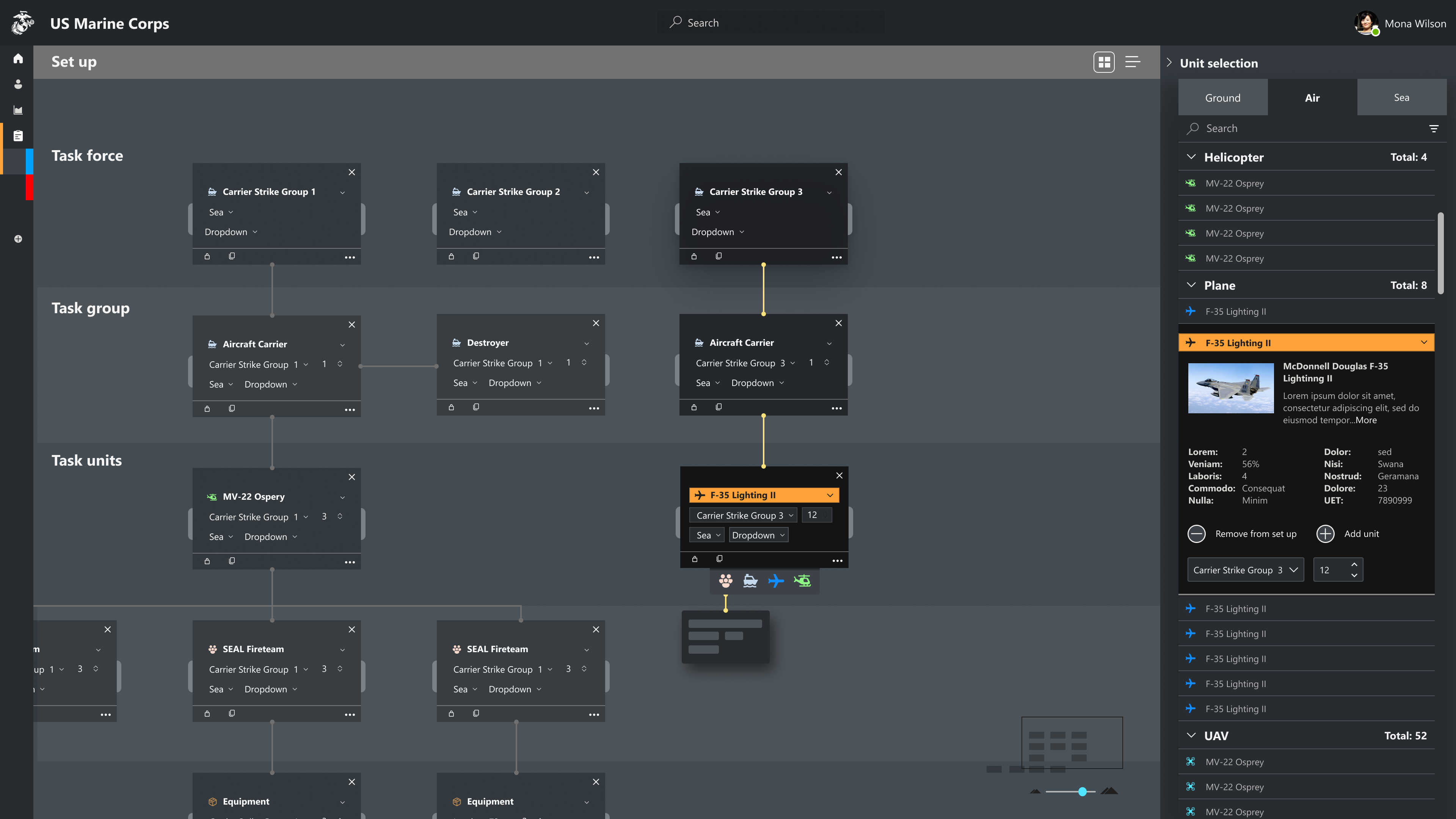Screen dimensions: 1456x819
Task: Add a helicopter unit via green icon
Action: (803, 581)
